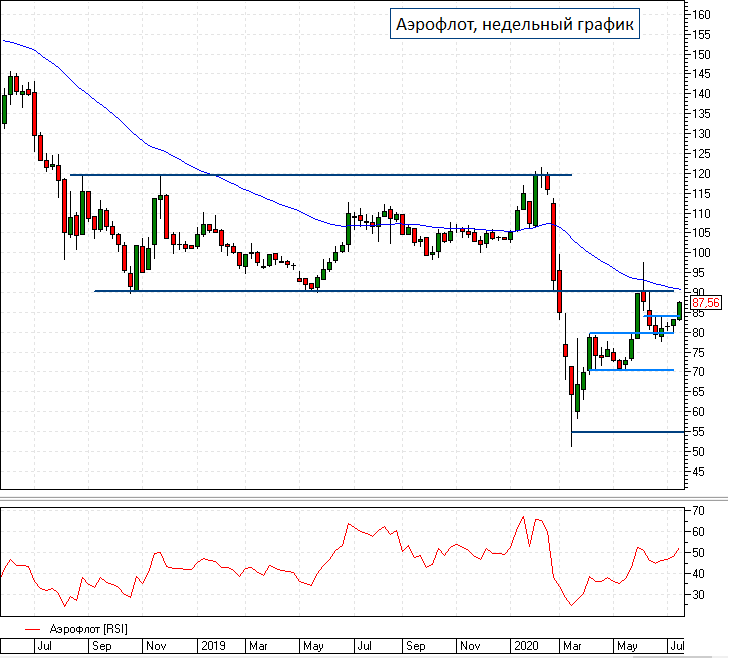Select the dark blue support line at 55

(x=628, y=432)
